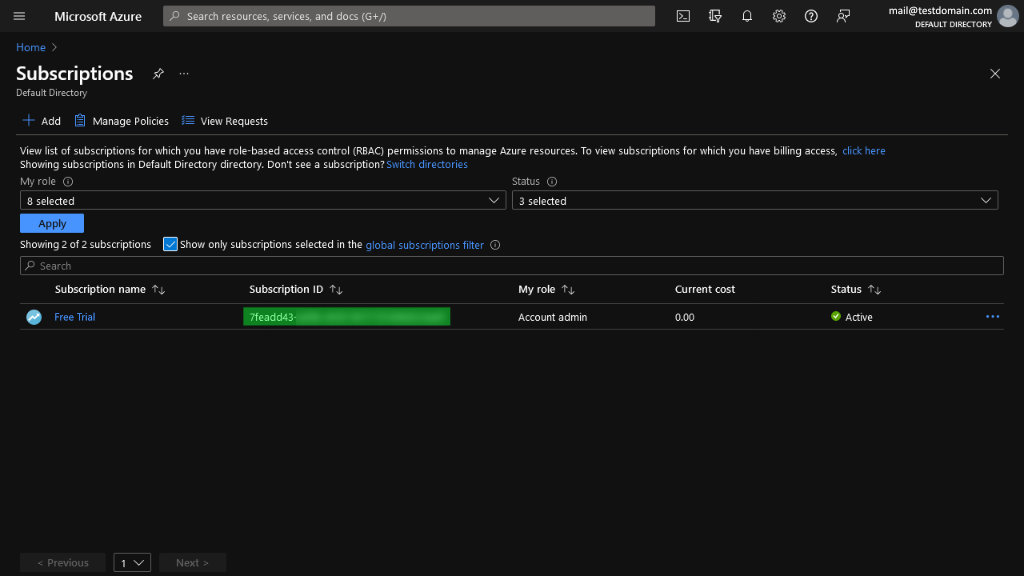Sort by Status column
The width and height of the screenshot is (1024, 576).
point(874,289)
